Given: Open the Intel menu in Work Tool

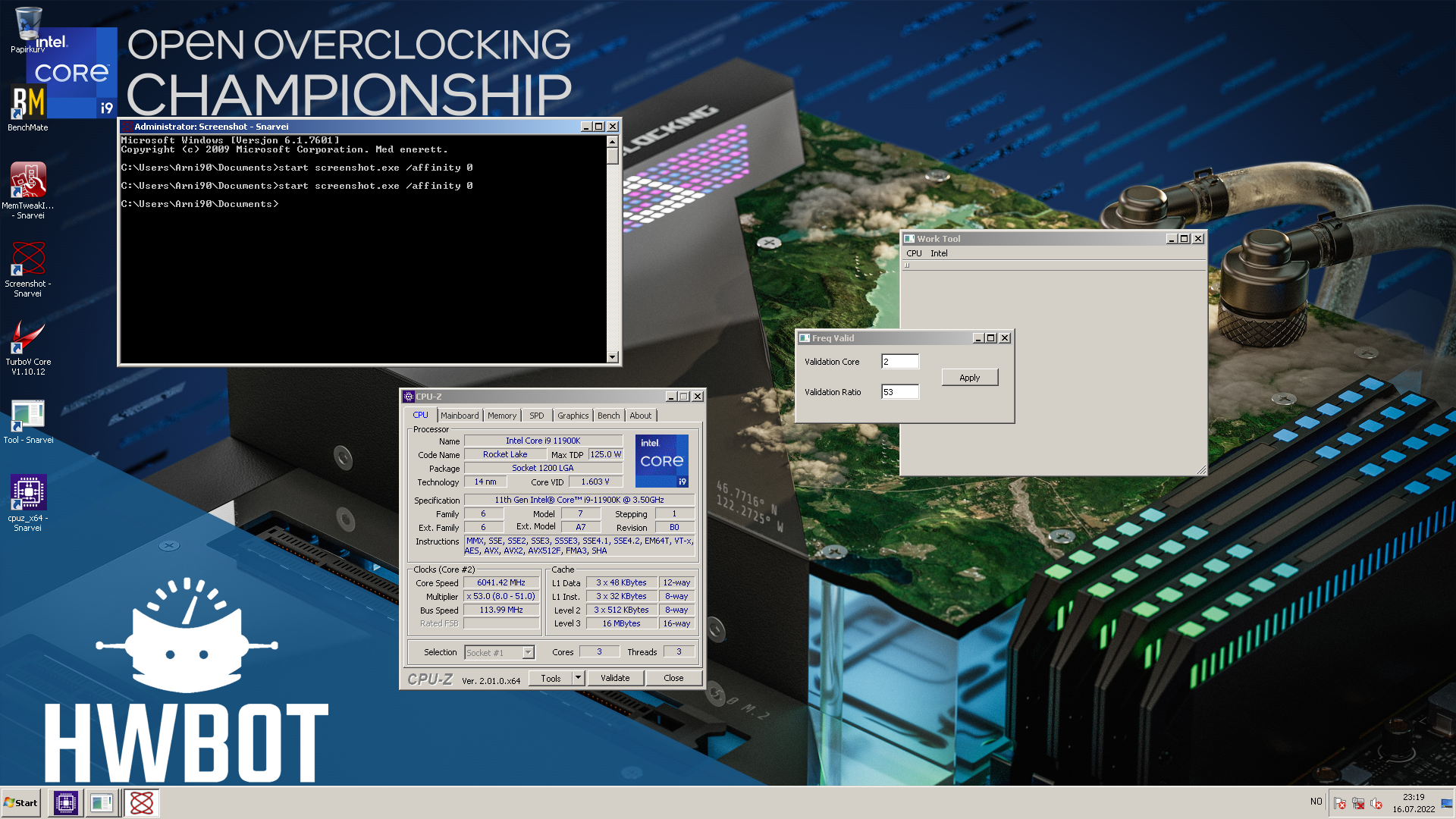Looking at the screenshot, I should (939, 253).
